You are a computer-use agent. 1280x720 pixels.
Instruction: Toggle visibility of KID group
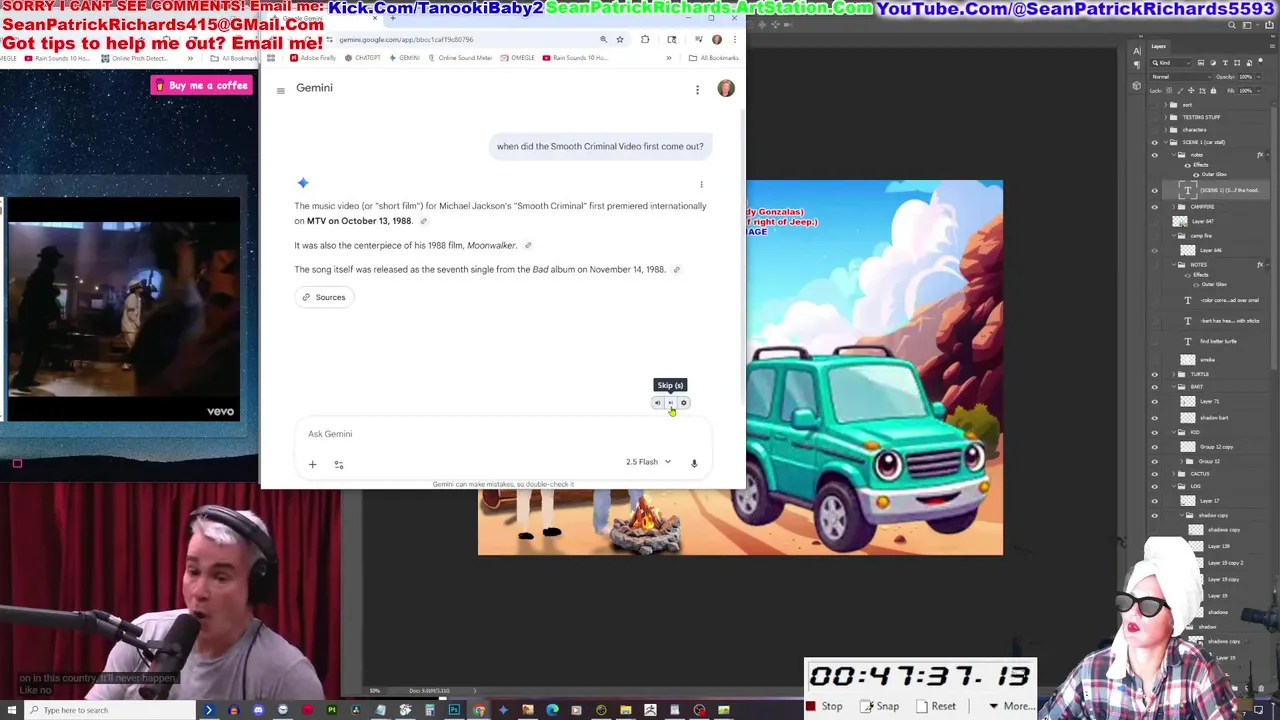(1154, 432)
